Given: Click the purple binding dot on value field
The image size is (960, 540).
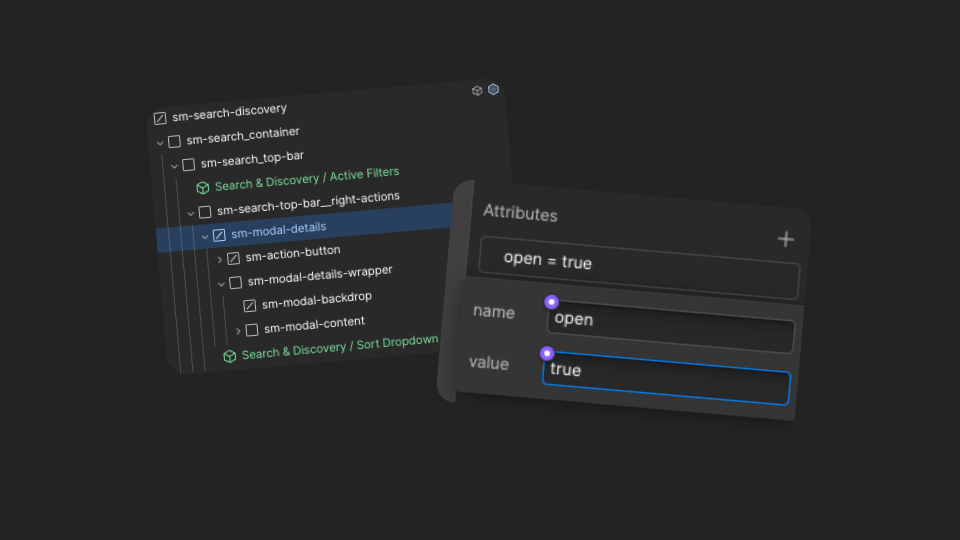Looking at the screenshot, I should (547, 353).
